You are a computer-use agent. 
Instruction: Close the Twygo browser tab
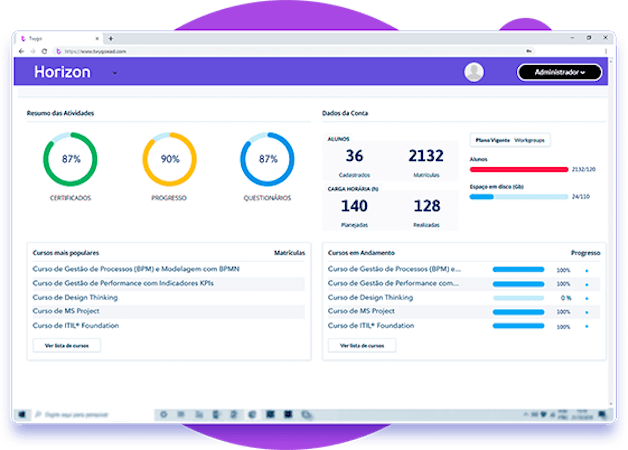pyautogui.click(x=97, y=38)
